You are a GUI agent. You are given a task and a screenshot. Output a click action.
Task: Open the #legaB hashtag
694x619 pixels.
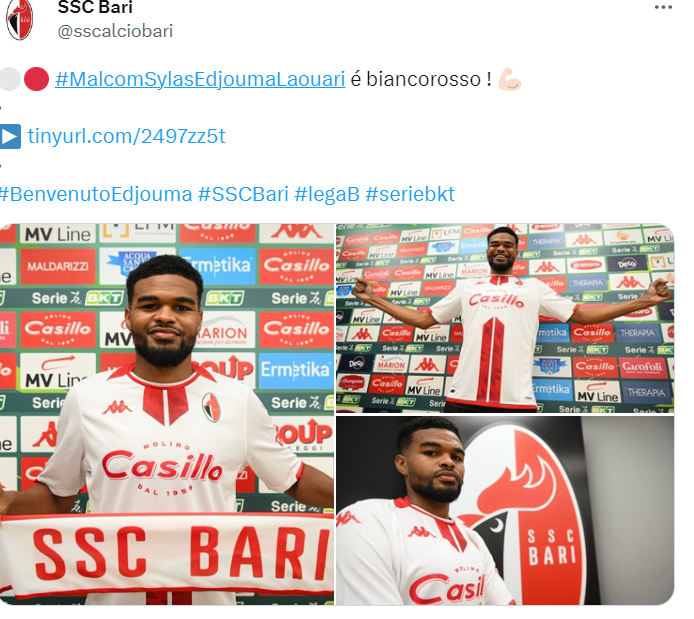(327, 194)
